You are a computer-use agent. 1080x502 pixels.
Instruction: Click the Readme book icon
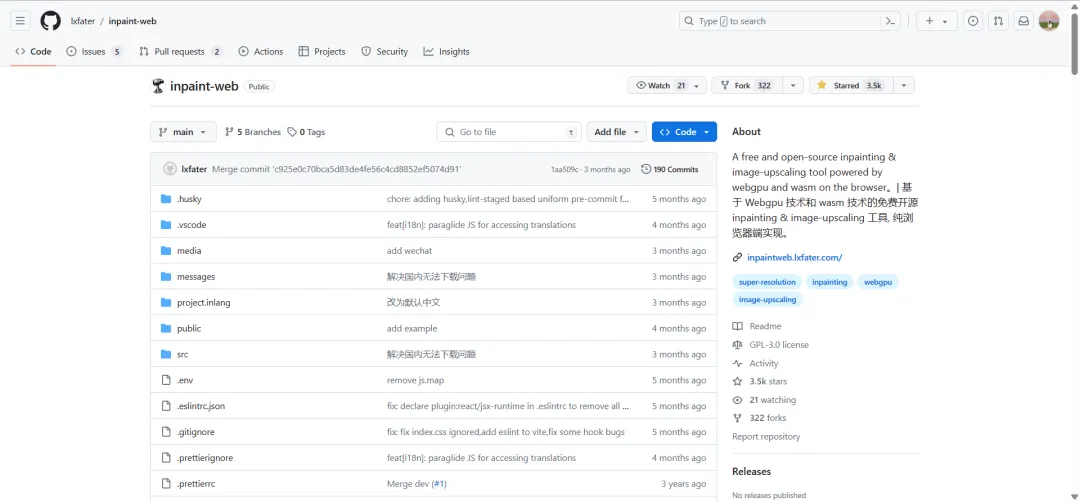pos(737,326)
